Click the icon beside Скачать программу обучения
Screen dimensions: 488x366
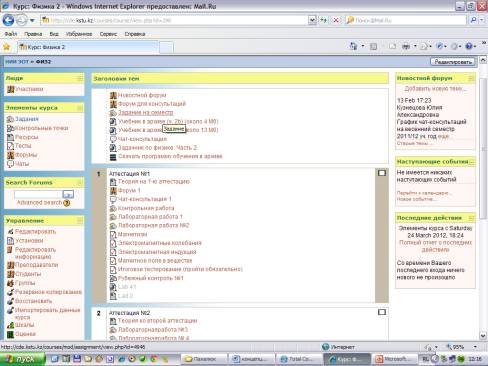pyautogui.click(x=113, y=156)
